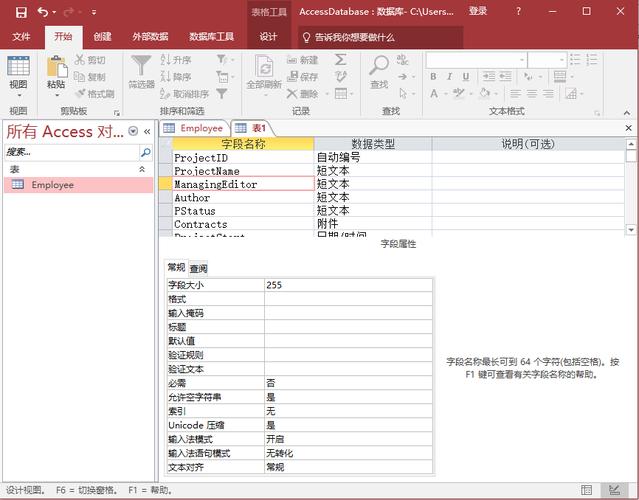Switch to the Create (创建) tab
Viewport: 639px width, 500px height.
tap(102, 37)
